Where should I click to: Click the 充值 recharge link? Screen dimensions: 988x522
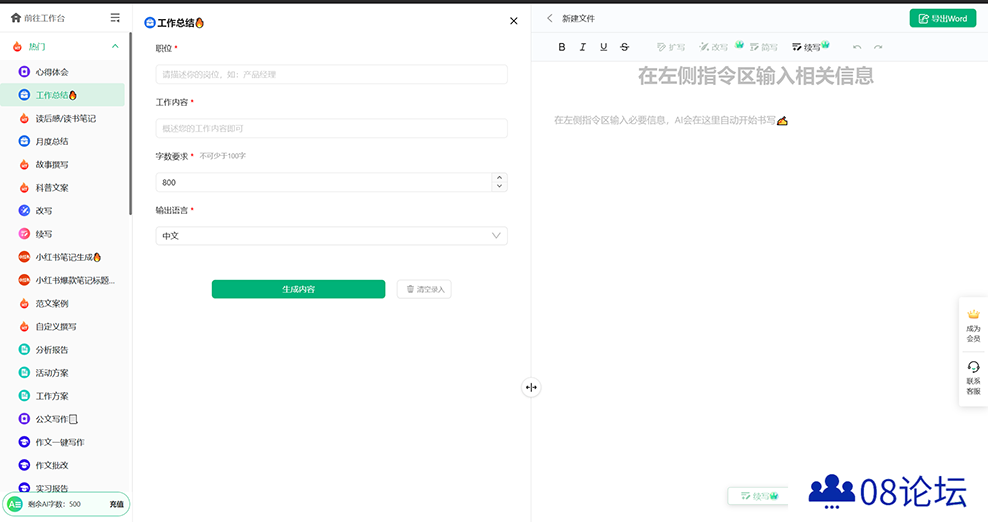[117, 504]
